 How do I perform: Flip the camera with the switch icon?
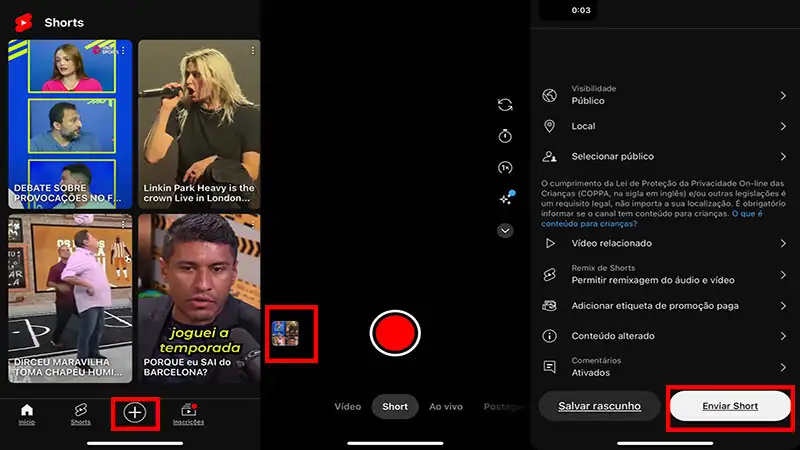click(x=505, y=105)
